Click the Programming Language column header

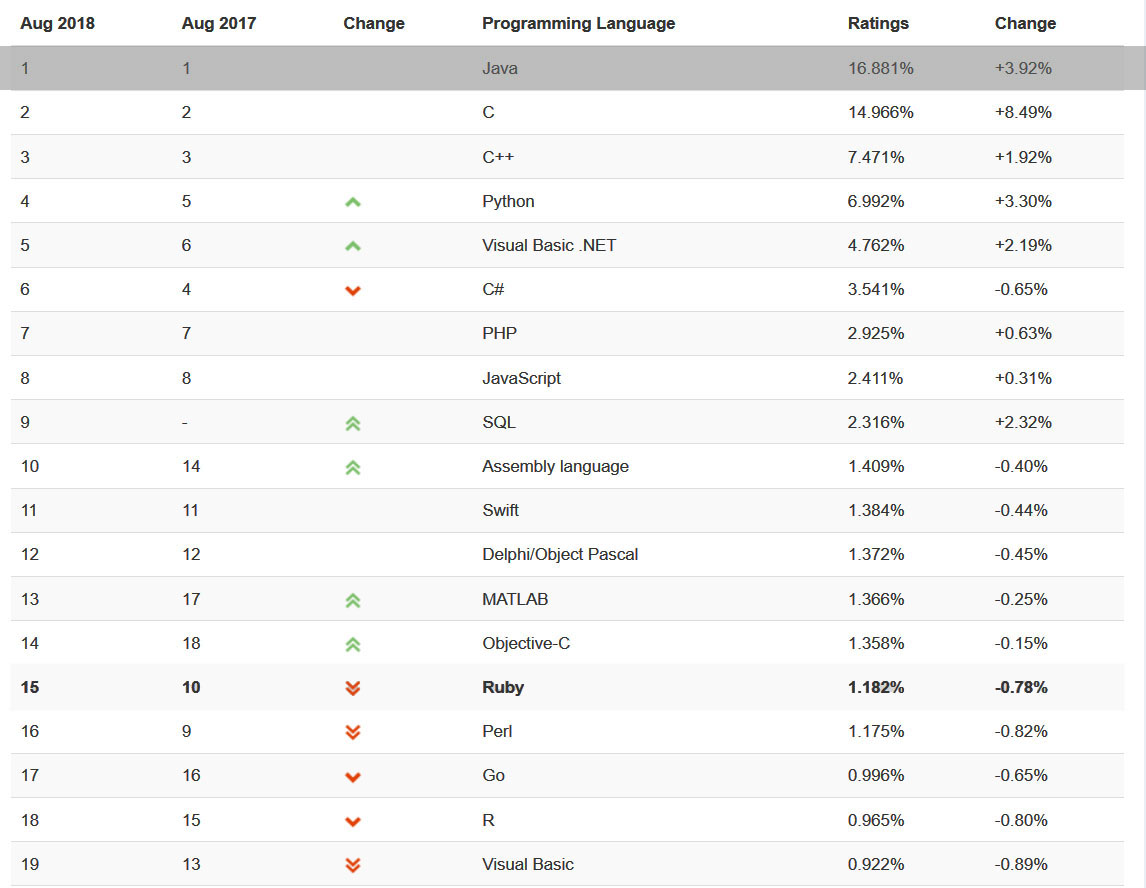pyautogui.click(x=578, y=23)
